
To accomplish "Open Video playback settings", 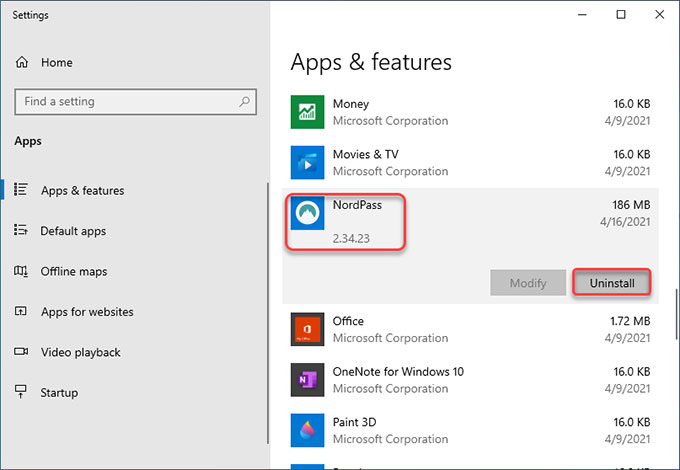I will [81, 352].
